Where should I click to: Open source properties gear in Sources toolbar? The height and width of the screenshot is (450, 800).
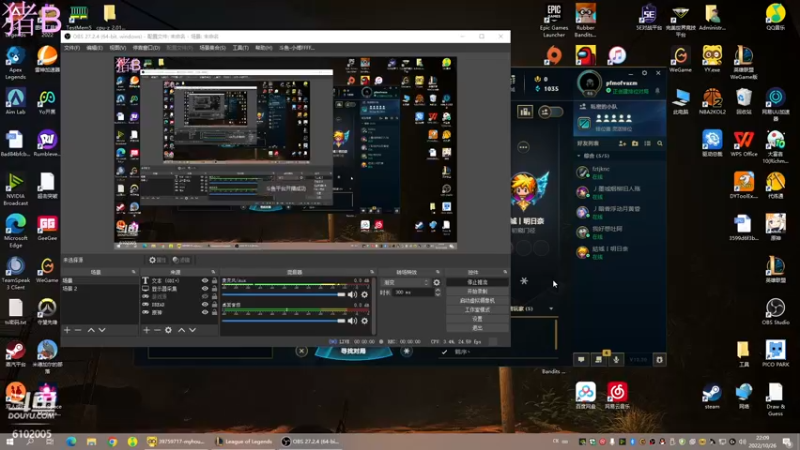coord(168,330)
